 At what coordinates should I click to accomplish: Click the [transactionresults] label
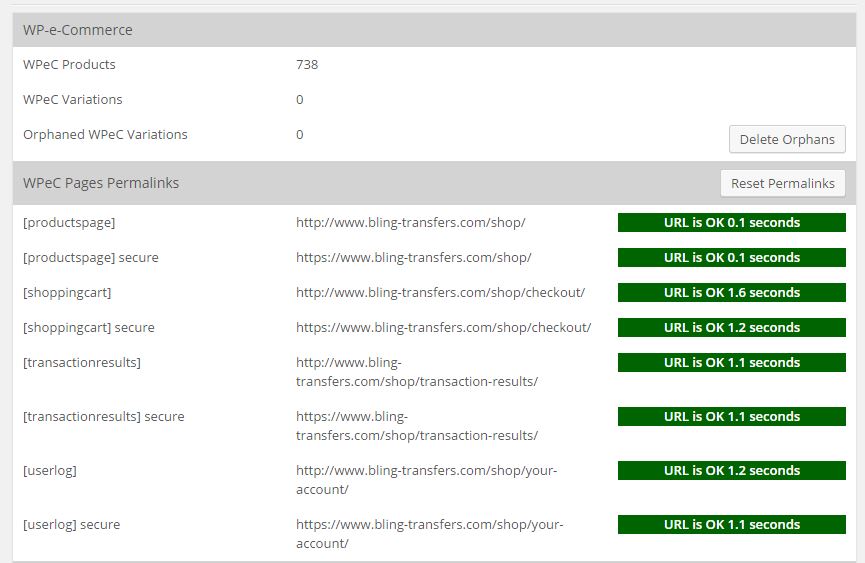[82, 362]
